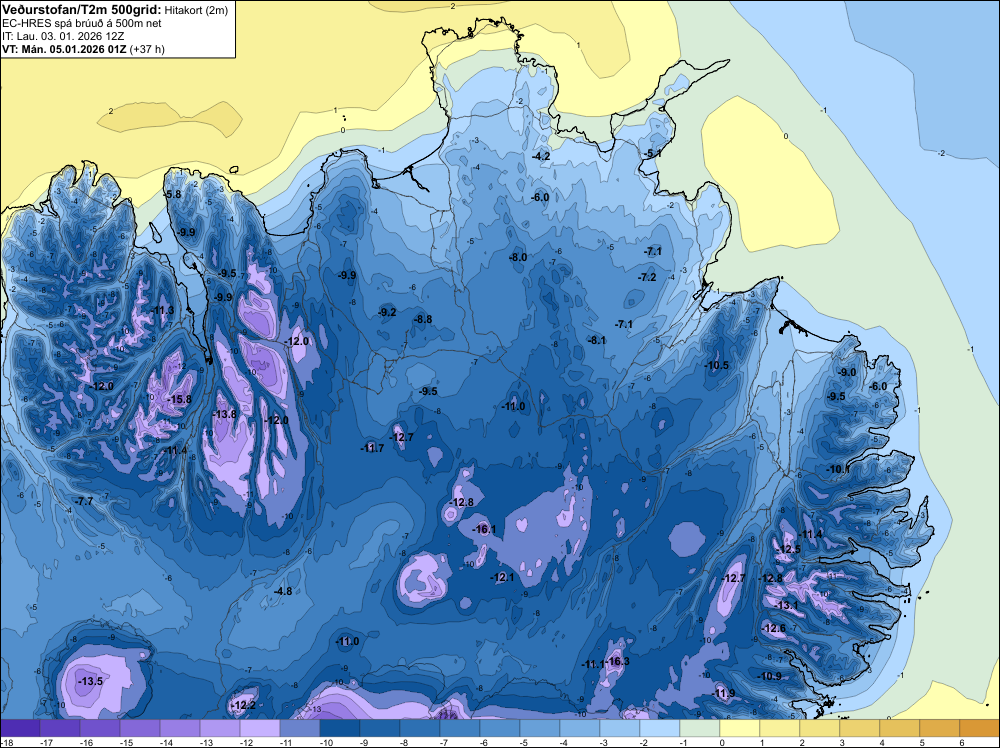Click the '-4.8' temperature value on the map
1000x748 pixels.
tap(283, 591)
